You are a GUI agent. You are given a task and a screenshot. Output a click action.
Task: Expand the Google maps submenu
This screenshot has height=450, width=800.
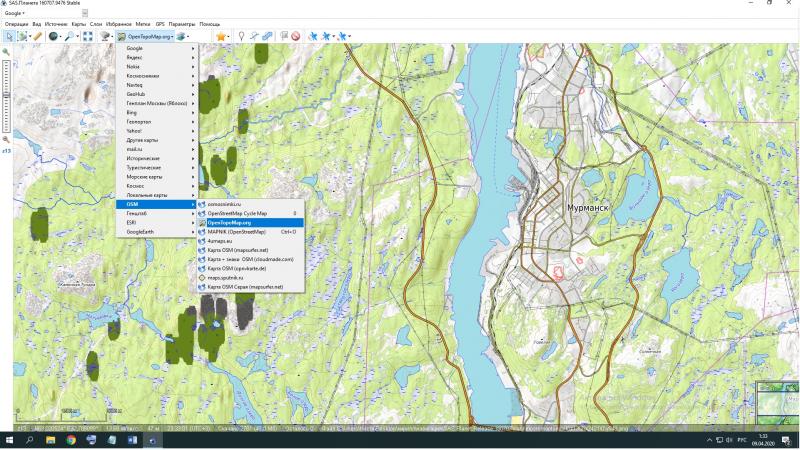pos(157,48)
